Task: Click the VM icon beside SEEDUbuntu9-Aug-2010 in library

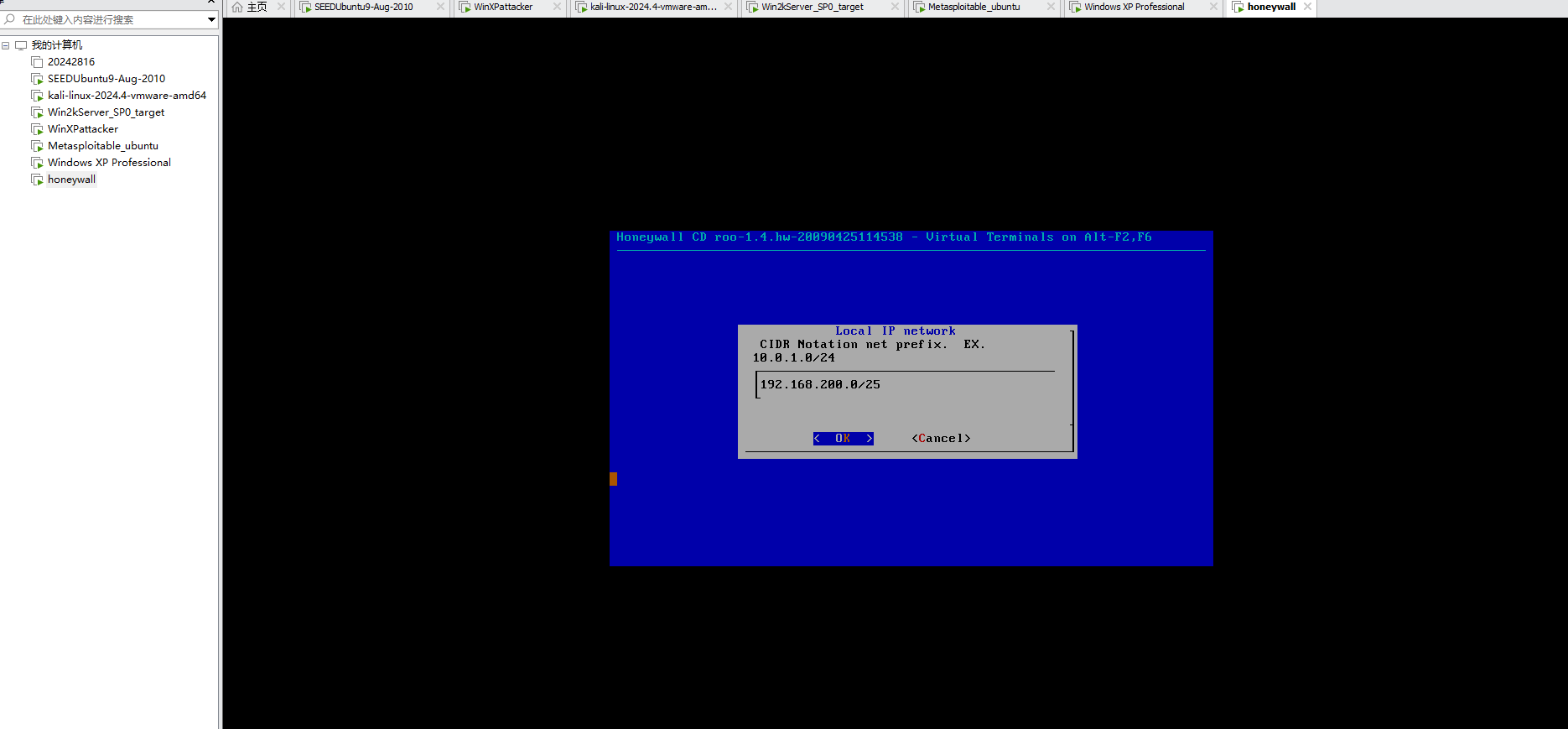Action: [37, 79]
